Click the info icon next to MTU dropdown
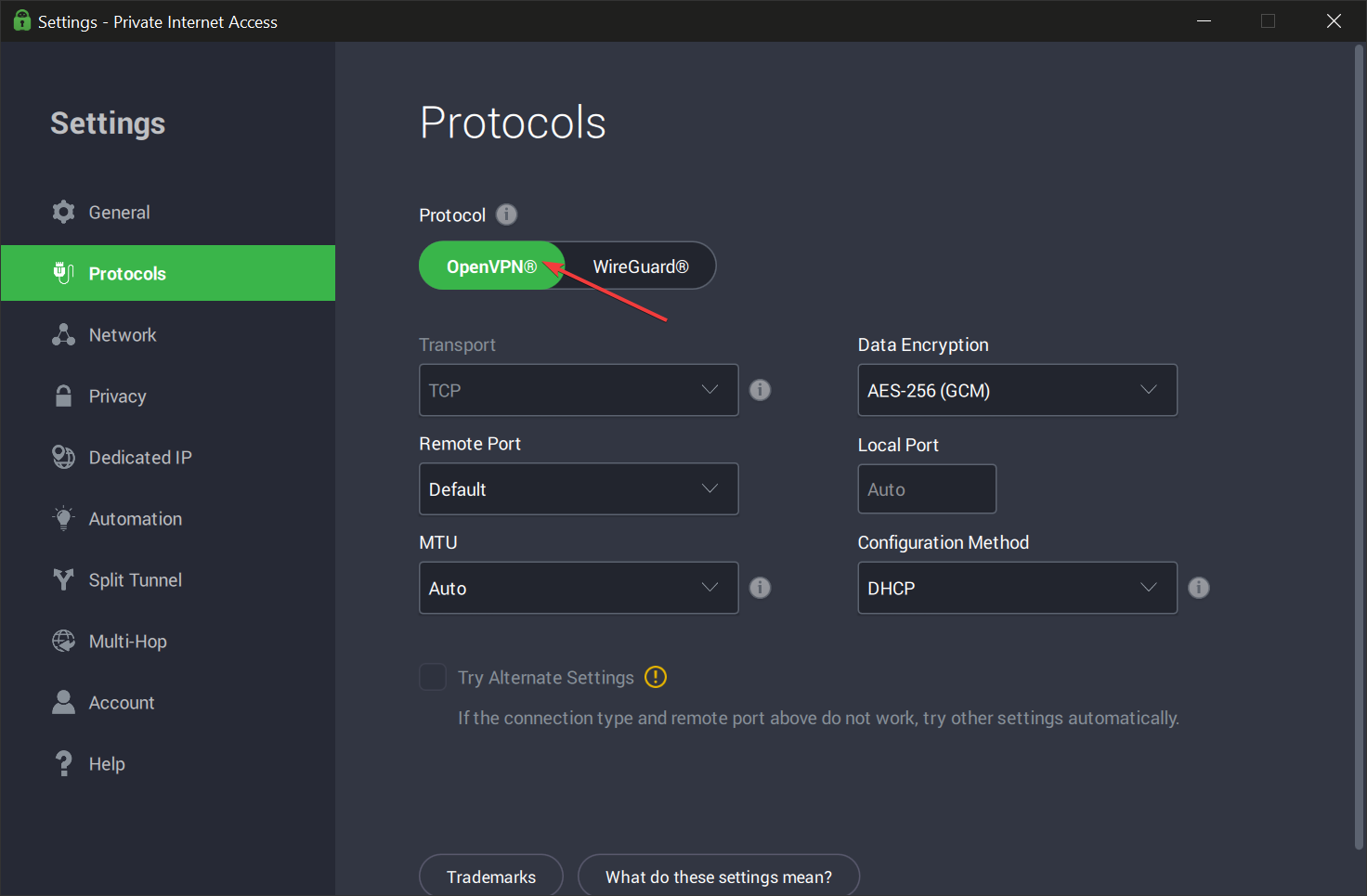Image resolution: width=1367 pixels, height=896 pixels. (x=760, y=588)
